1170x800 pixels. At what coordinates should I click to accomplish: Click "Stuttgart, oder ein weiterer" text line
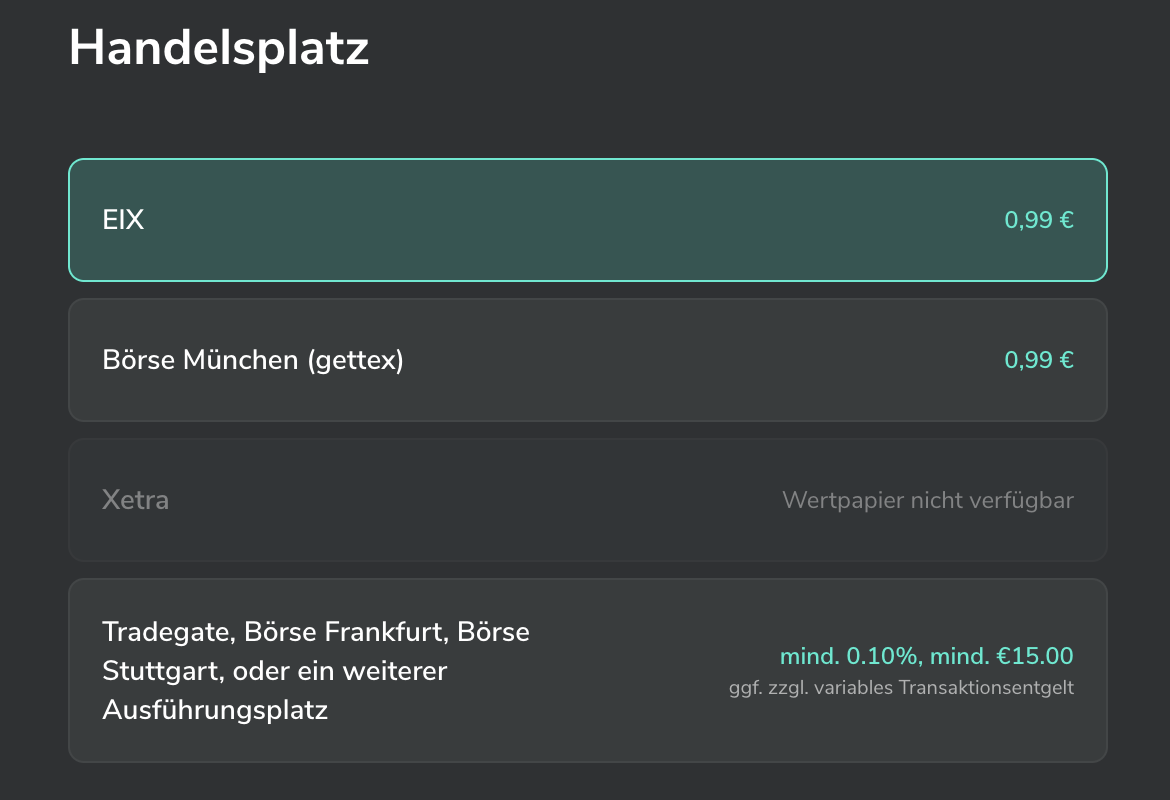274,671
